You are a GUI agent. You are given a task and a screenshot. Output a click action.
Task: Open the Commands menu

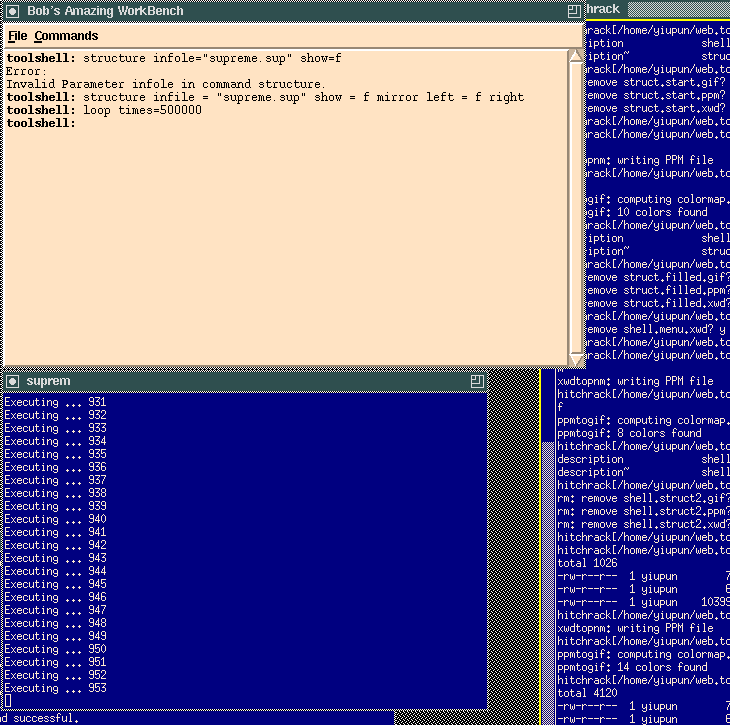66,36
